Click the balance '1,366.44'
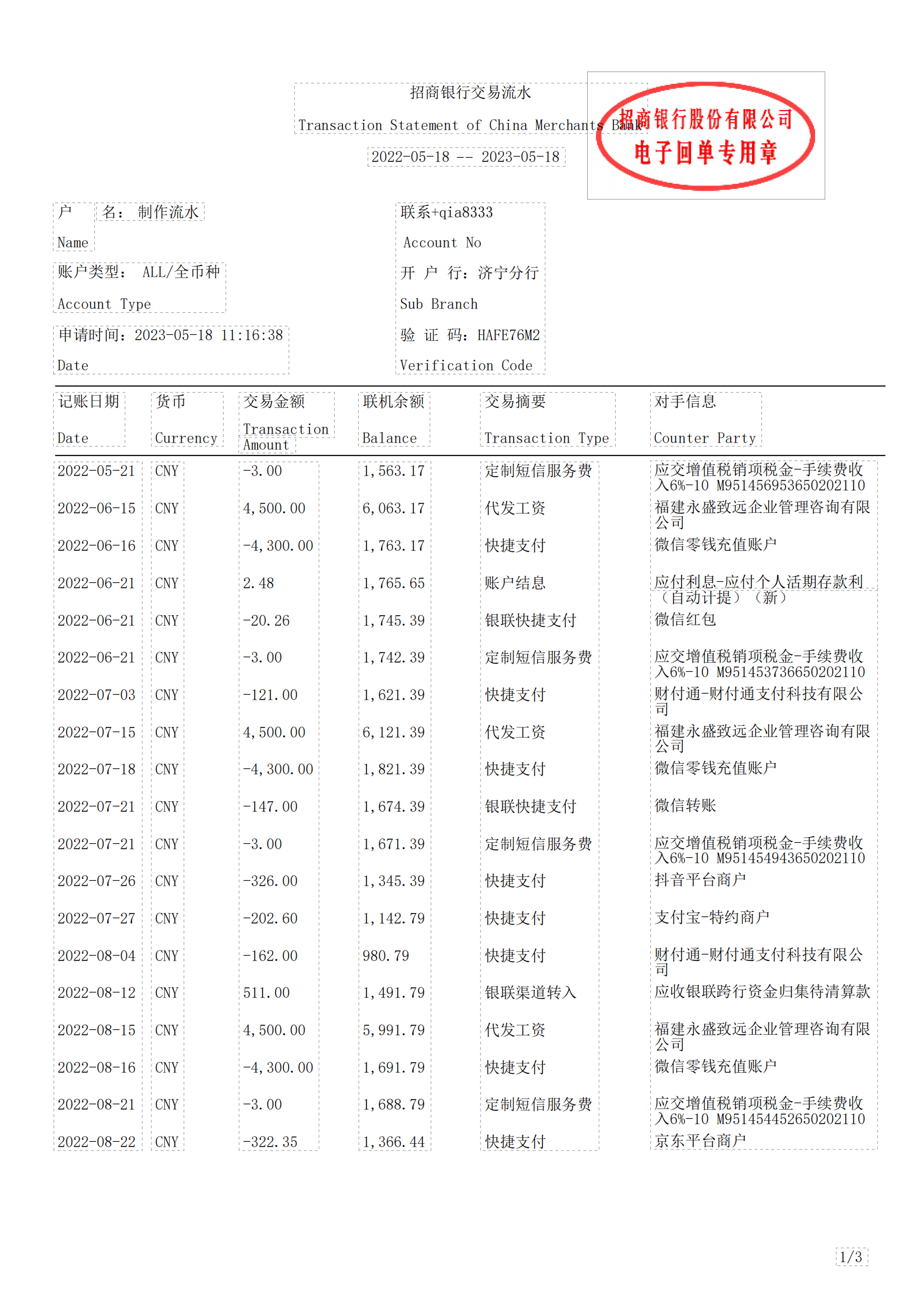Image resolution: width=924 pixels, height=1307 pixels. (394, 1142)
